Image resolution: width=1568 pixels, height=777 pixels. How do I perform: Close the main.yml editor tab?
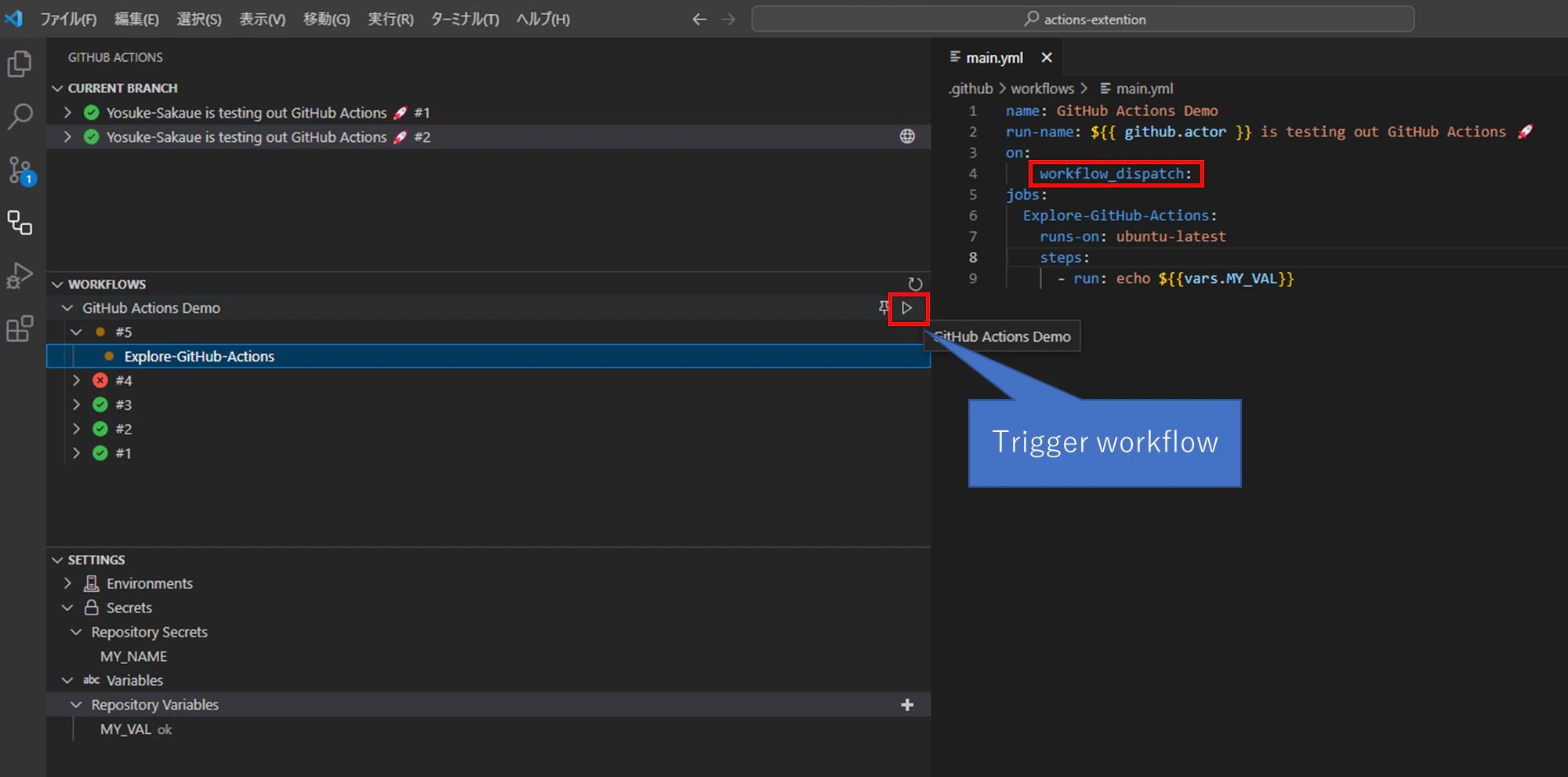click(1047, 57)
